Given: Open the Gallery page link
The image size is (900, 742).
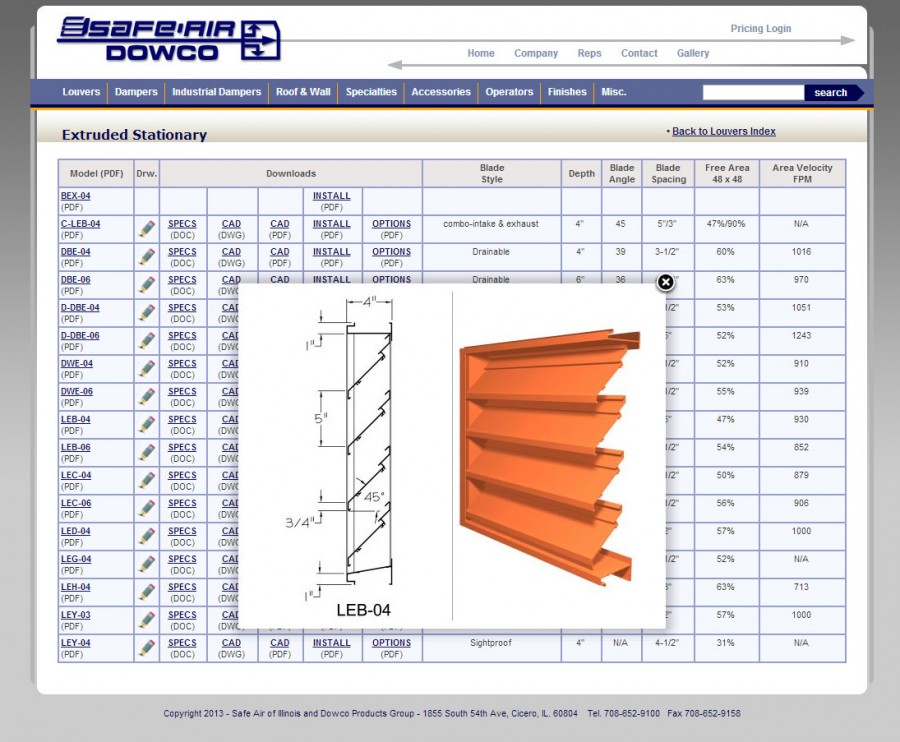Looking at the screenshot, I should click(x=692, y=54).
